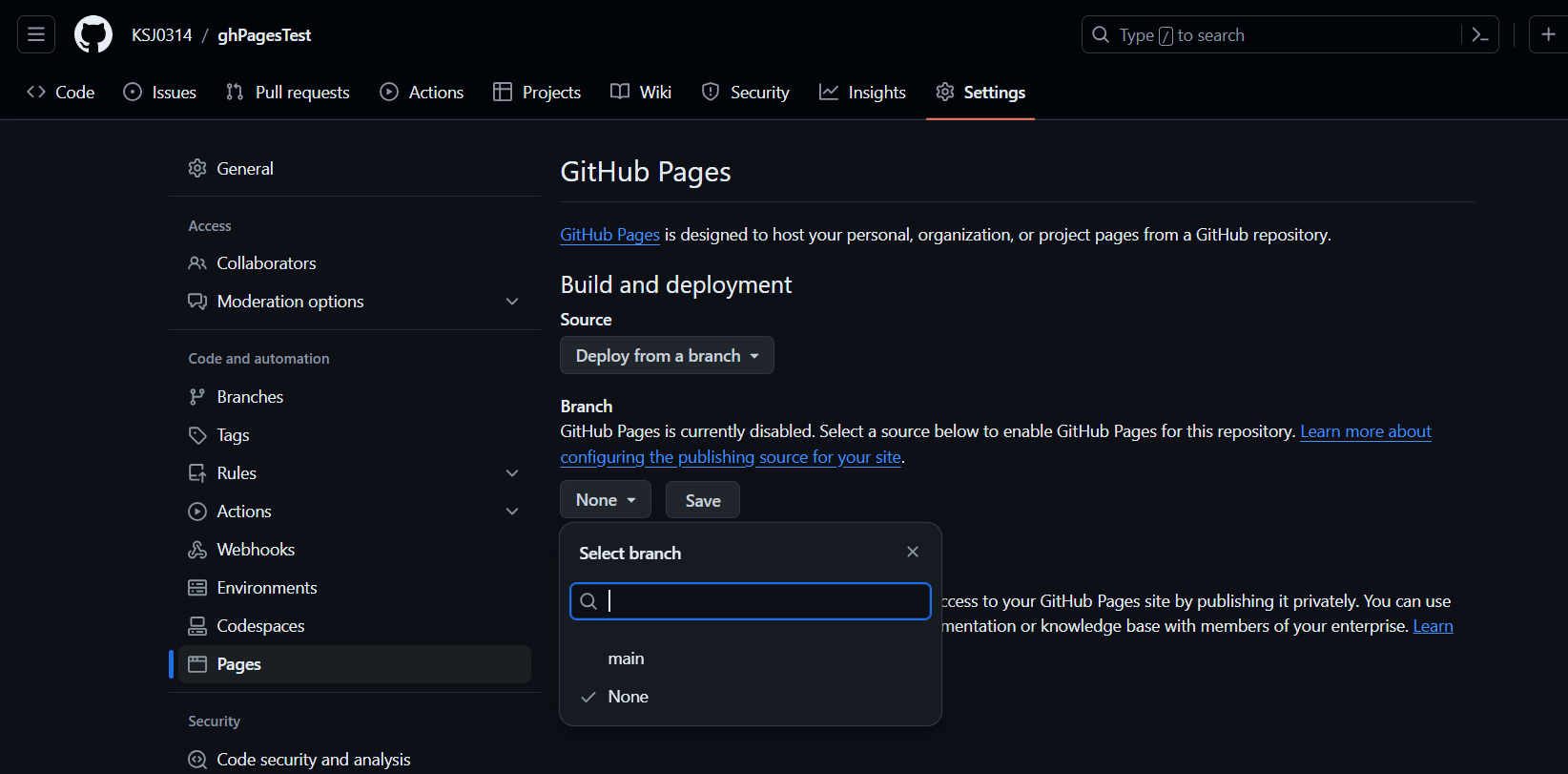This screenshot has width=1568, height=774.
Task: Open the Actions repository tab
Action: click(x=422, y=93)
